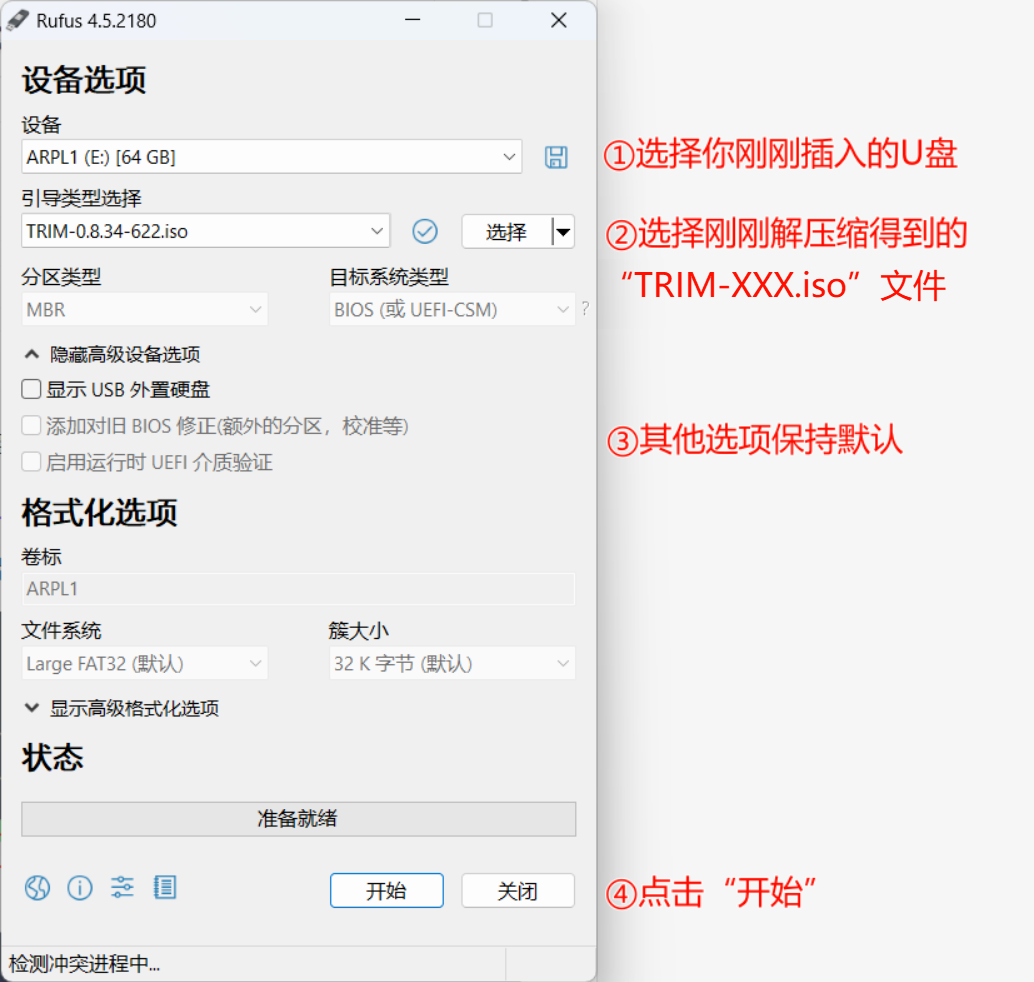Click the 准备就绪 progress bar
Screen dimensions: 1034x982
pyautogui.click(x=298, y=819)
